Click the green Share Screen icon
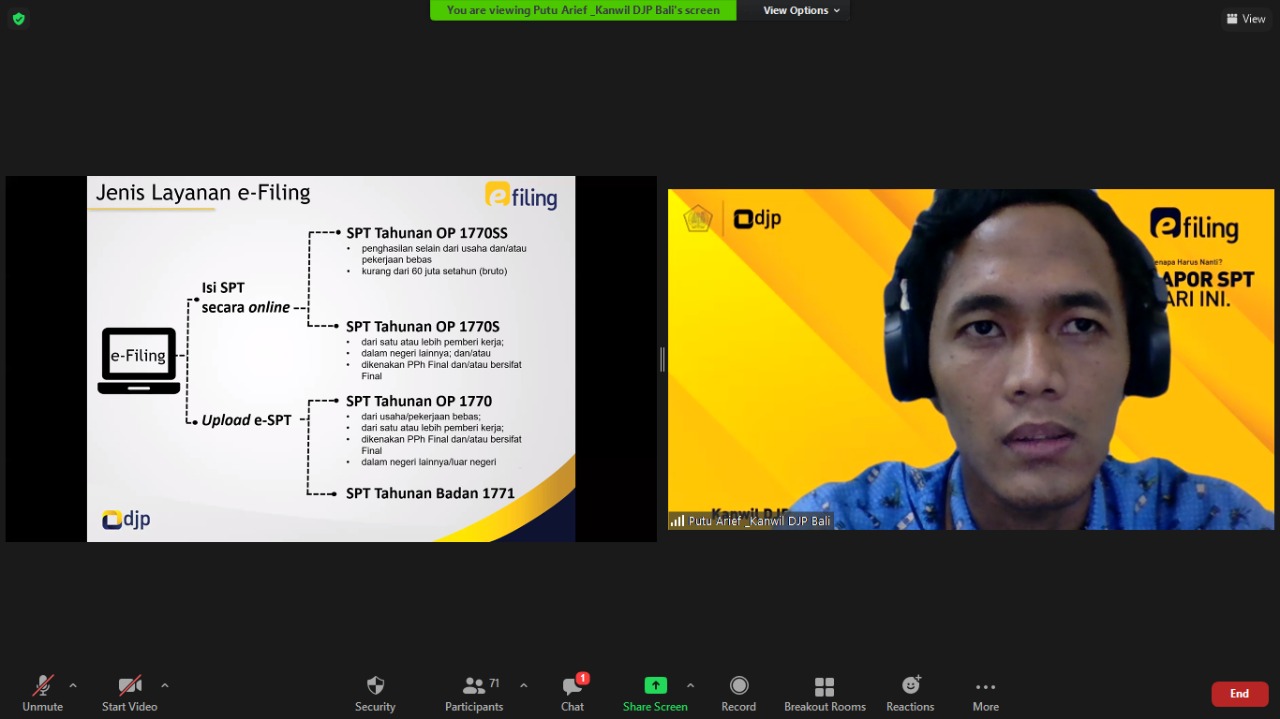 655,685
